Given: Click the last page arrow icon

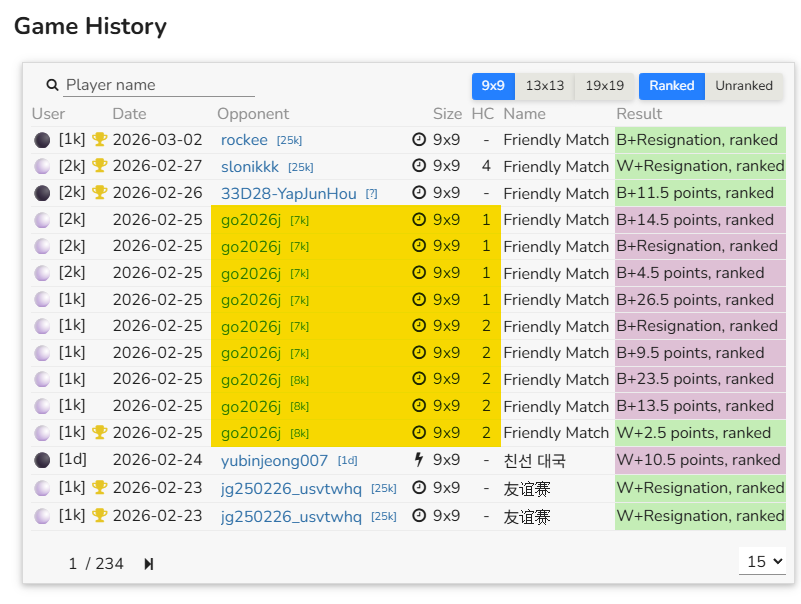Looking at the screenshot, I should pyautogui.click(x=149, y=564).
